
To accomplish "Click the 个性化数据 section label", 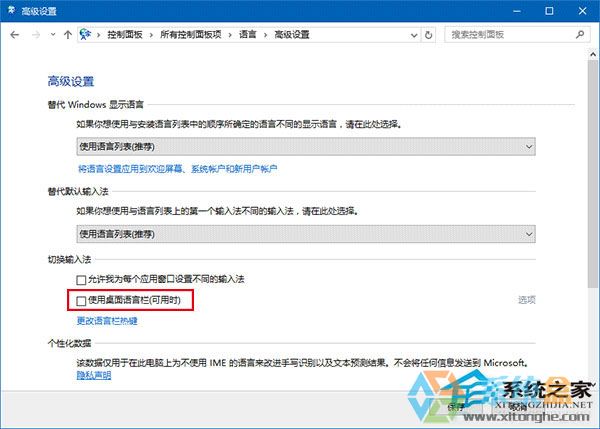I will 69,343.
